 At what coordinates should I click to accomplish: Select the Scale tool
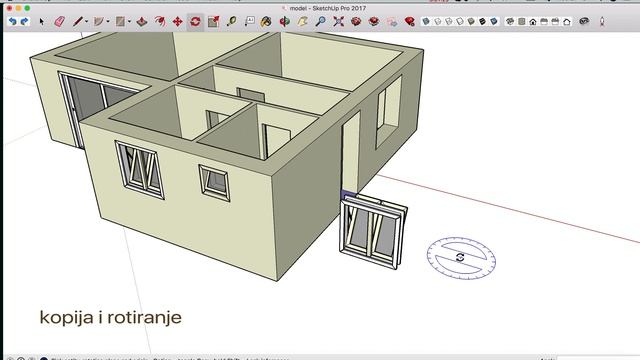click(213, 21)
